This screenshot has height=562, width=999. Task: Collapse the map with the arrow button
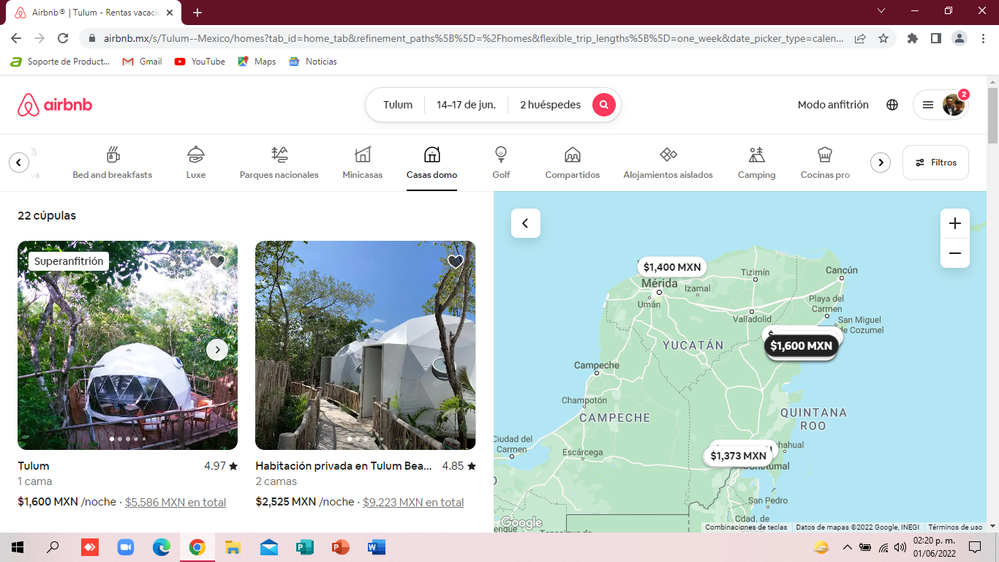(x=525, y=223)
